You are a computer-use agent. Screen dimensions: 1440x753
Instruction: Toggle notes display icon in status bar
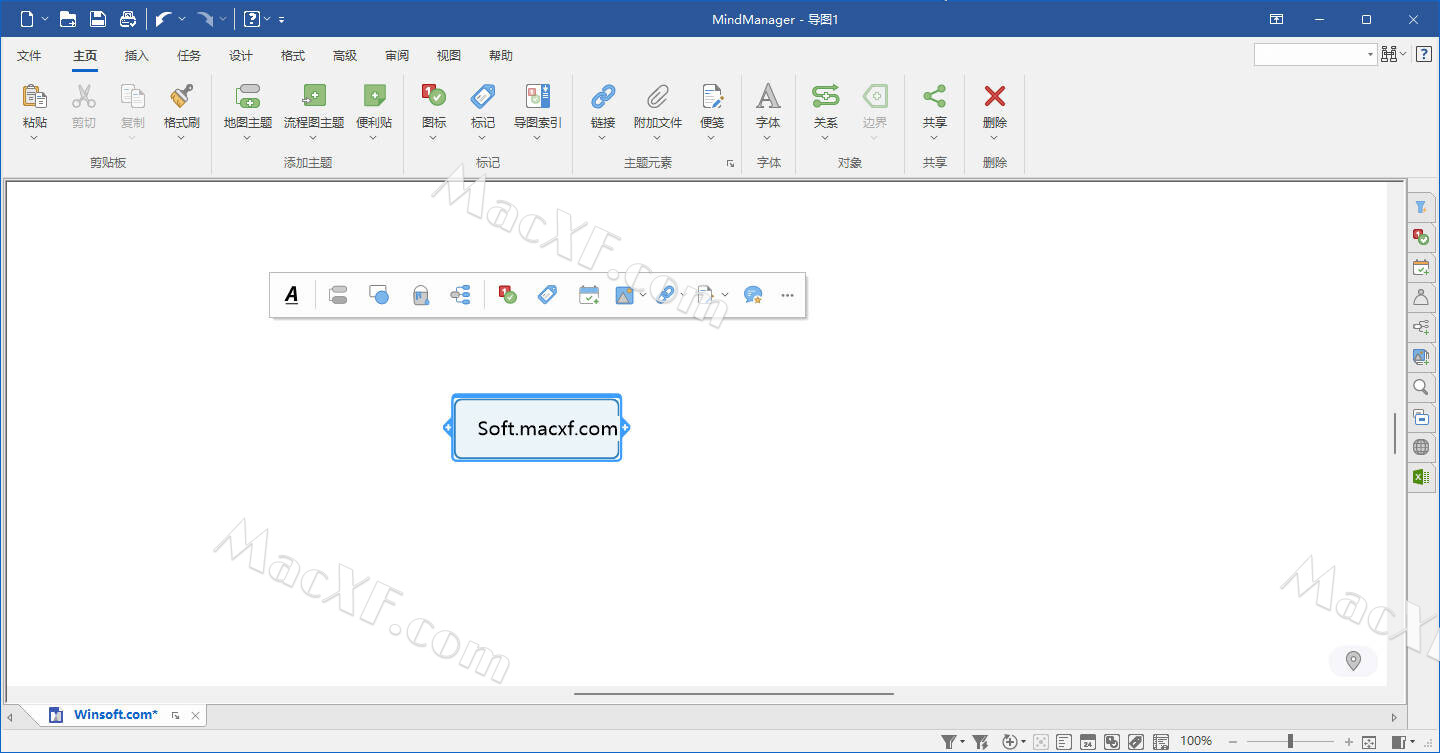click(1064, 742)
